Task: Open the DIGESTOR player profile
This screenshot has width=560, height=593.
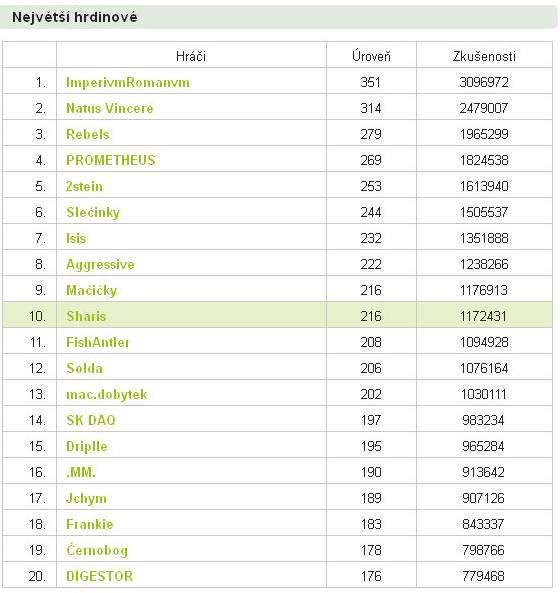Action: [100, 576]
